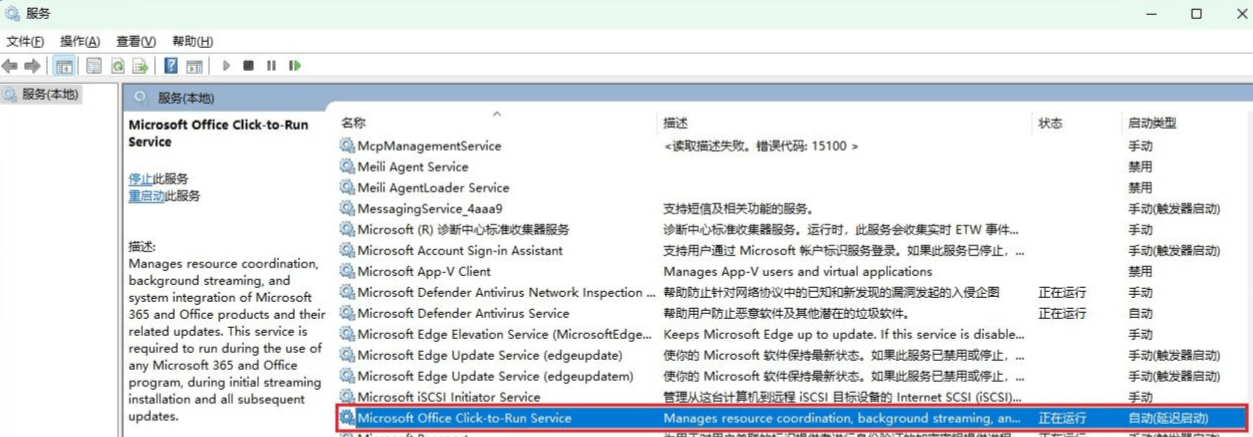
Task: Toggle the show/hide action pane icon
Action: point(194,66)
